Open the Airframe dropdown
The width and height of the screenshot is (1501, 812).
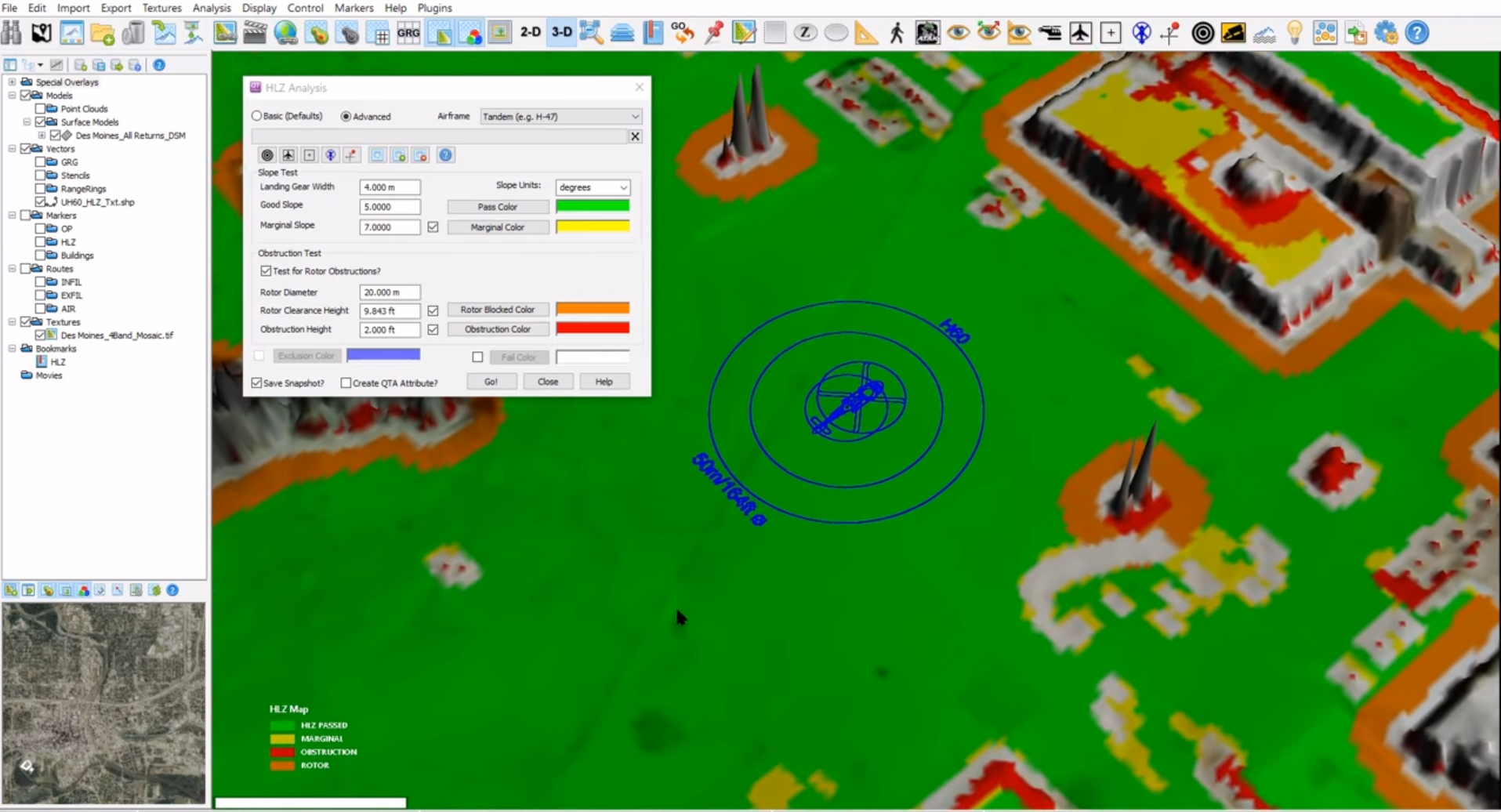pos(560,117)
